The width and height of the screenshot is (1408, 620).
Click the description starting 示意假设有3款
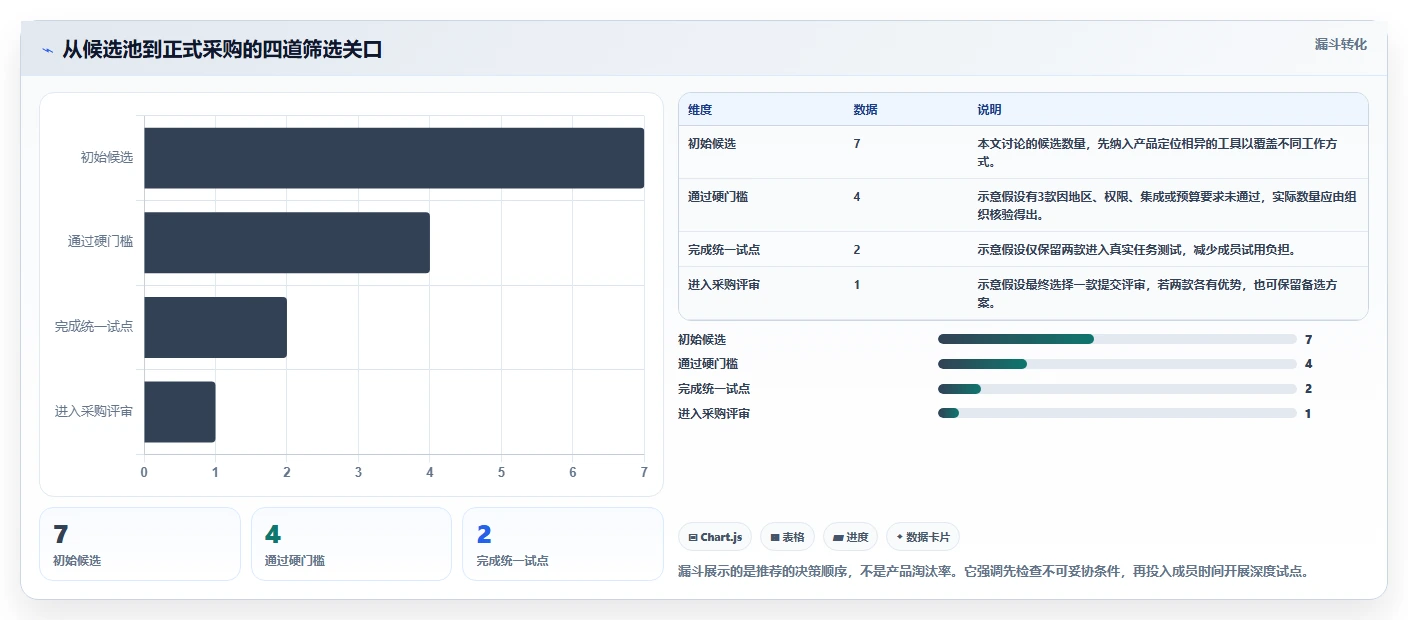1166,205
